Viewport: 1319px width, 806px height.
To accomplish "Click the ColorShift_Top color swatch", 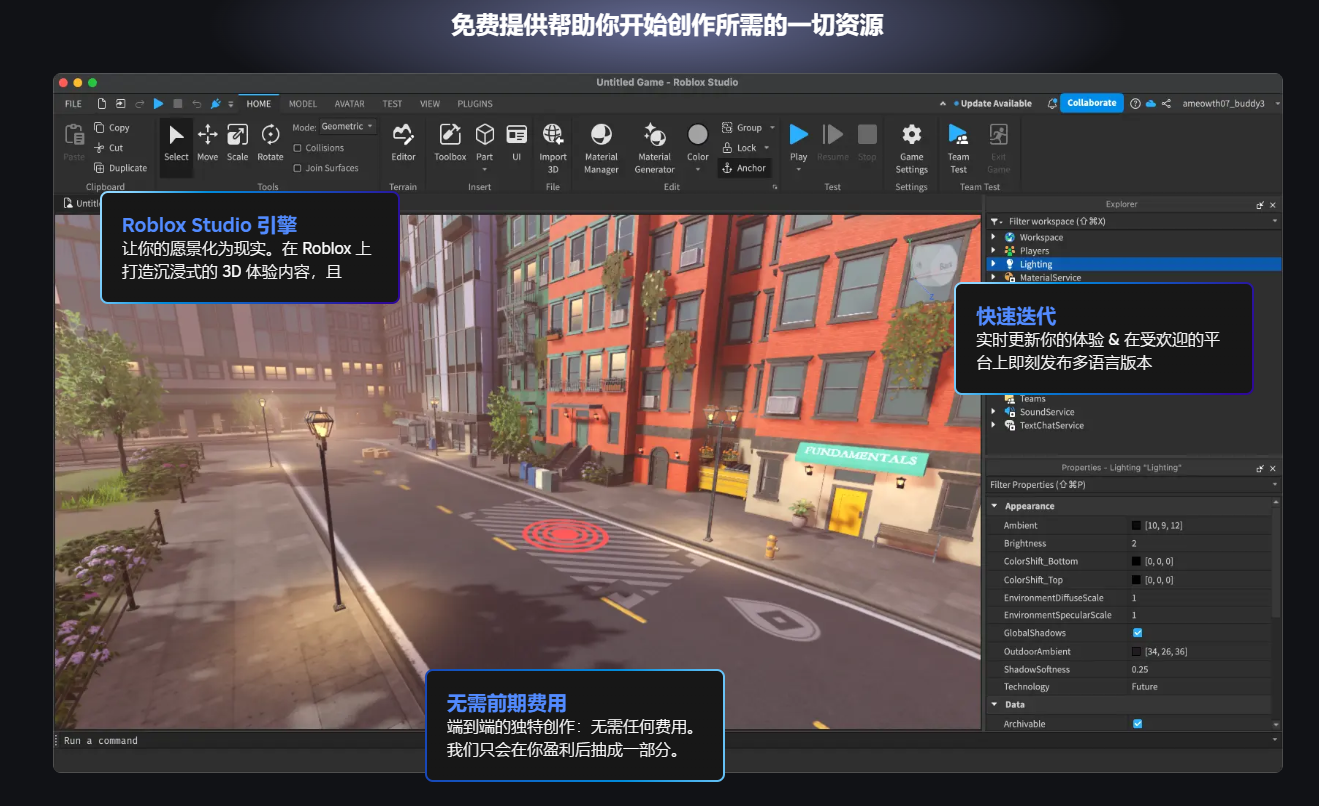I will [x=1137, y=579].
